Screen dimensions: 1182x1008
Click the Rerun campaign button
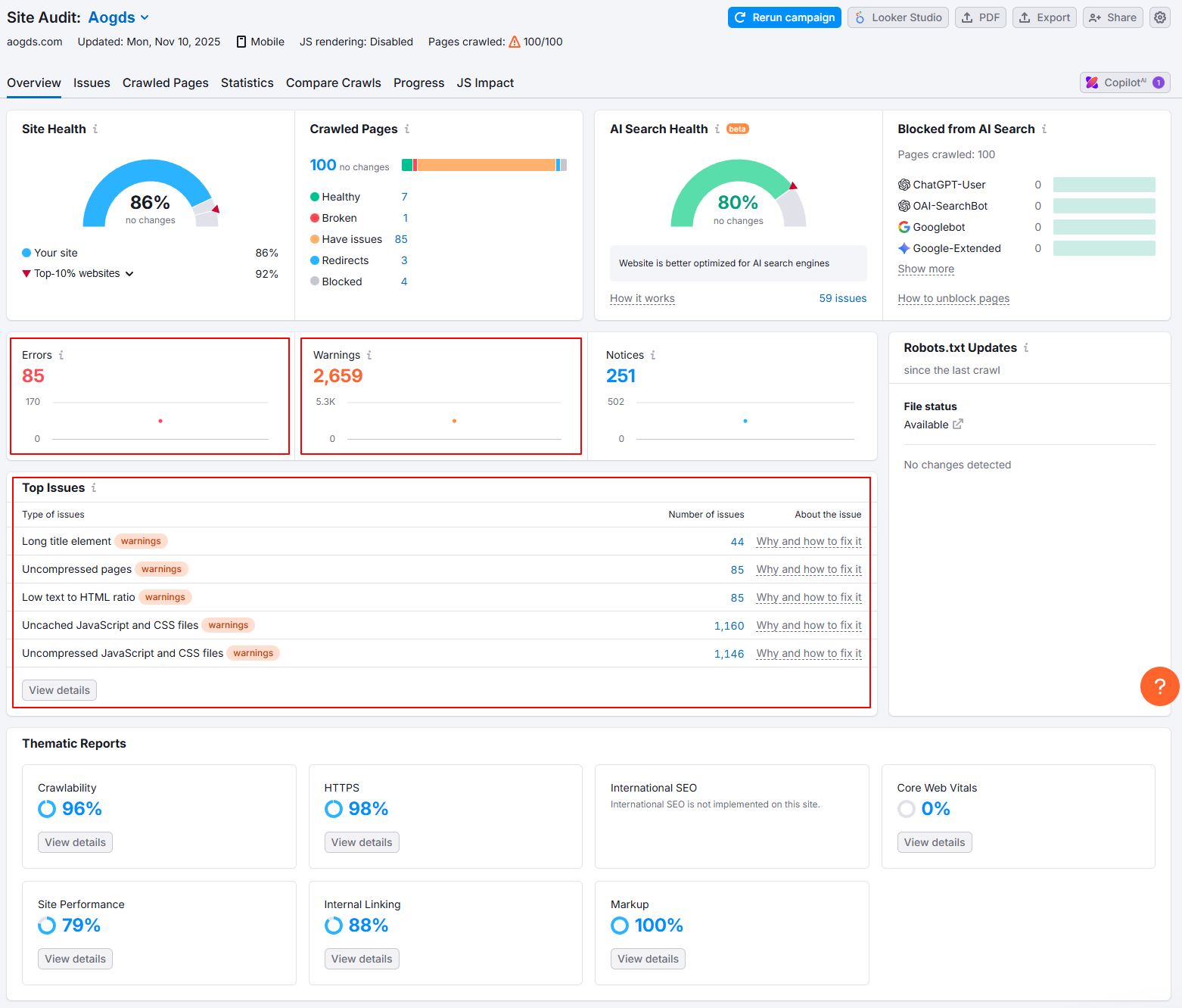(785, 17)
